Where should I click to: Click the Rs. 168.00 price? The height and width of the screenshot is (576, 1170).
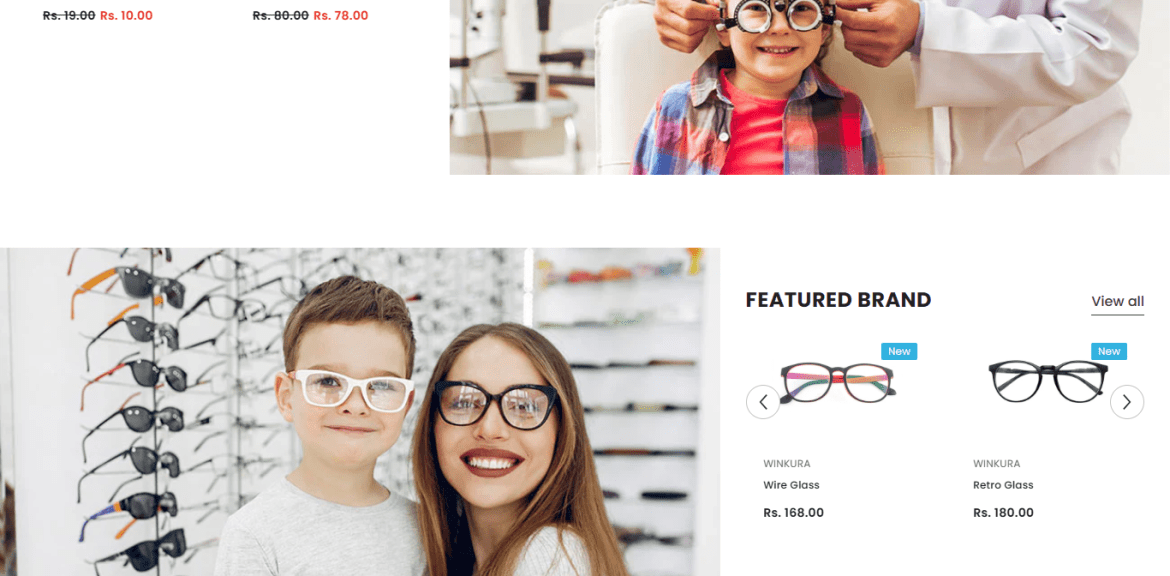793,513
